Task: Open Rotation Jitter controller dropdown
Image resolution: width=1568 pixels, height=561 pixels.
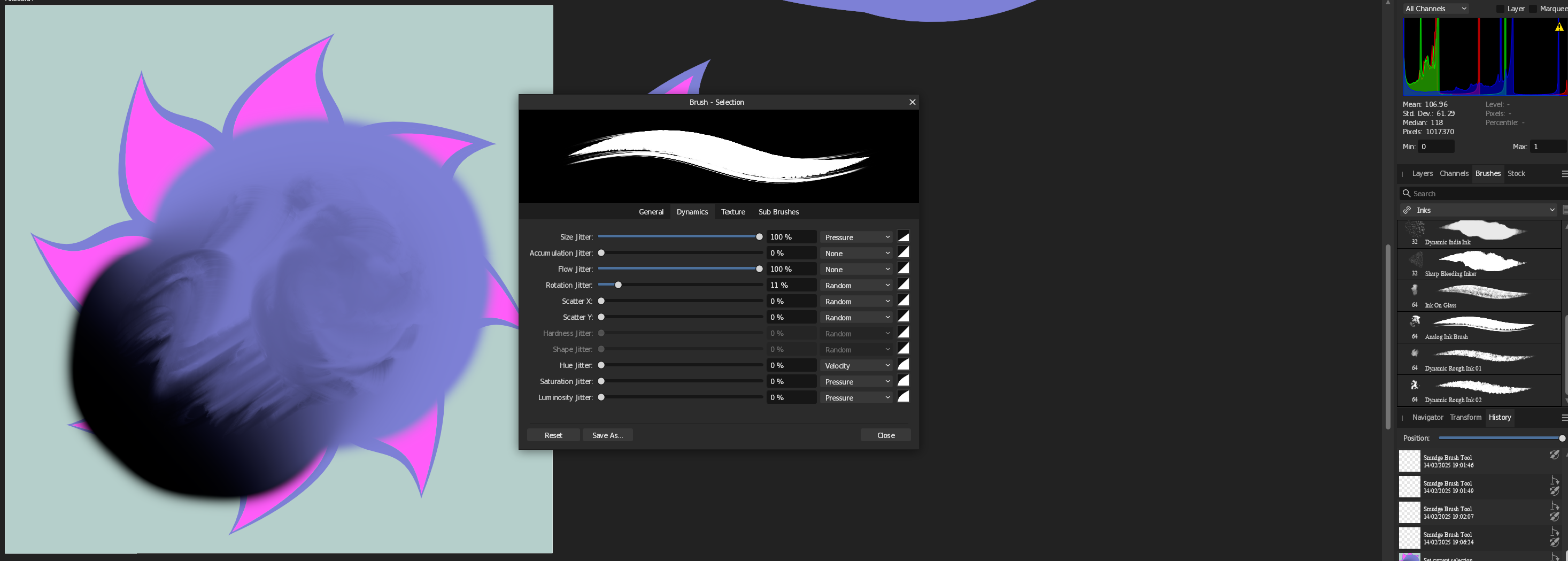Action: pos(856,285)
